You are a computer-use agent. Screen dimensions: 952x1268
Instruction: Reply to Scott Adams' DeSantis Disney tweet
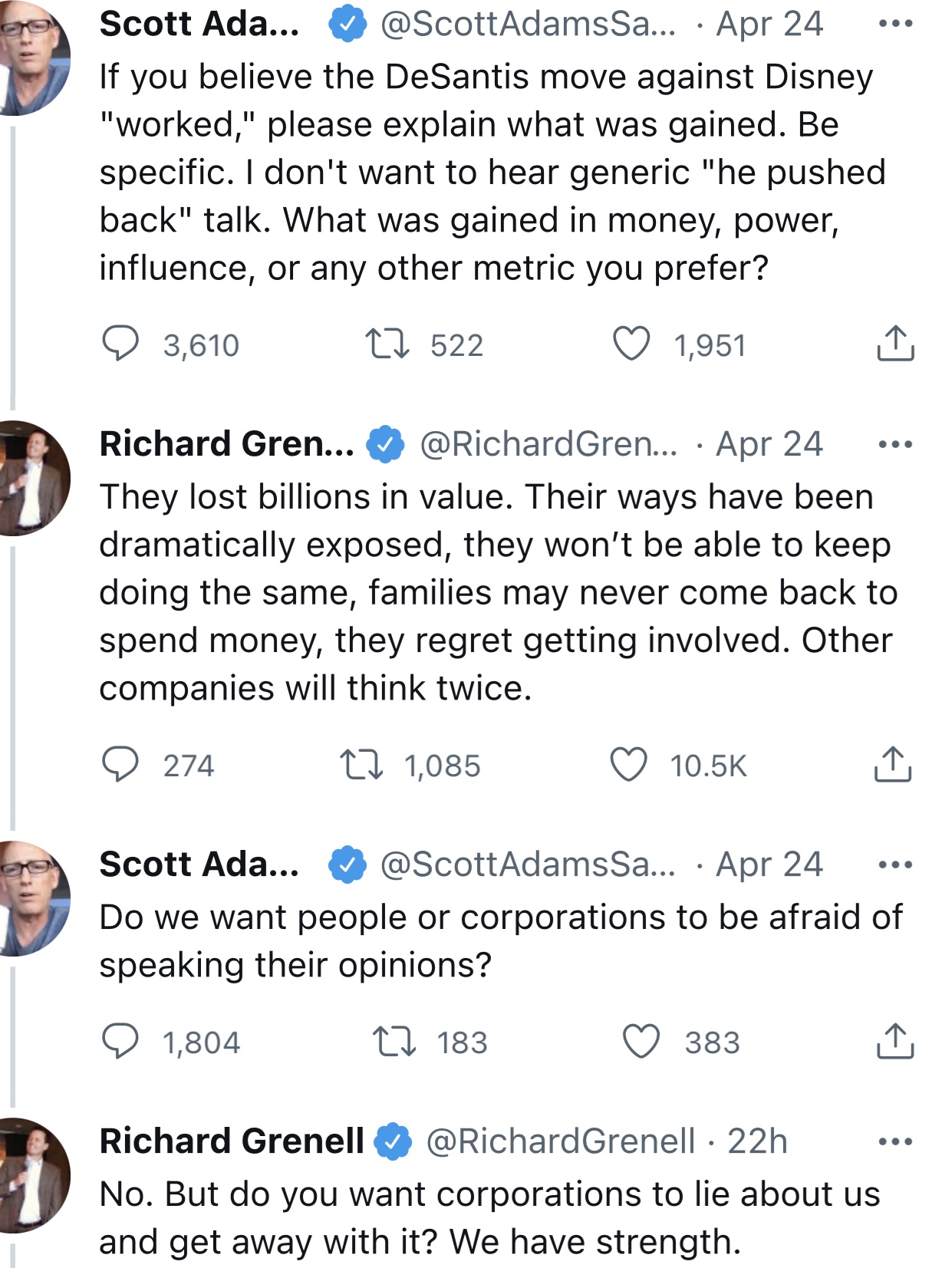(120, 344)
